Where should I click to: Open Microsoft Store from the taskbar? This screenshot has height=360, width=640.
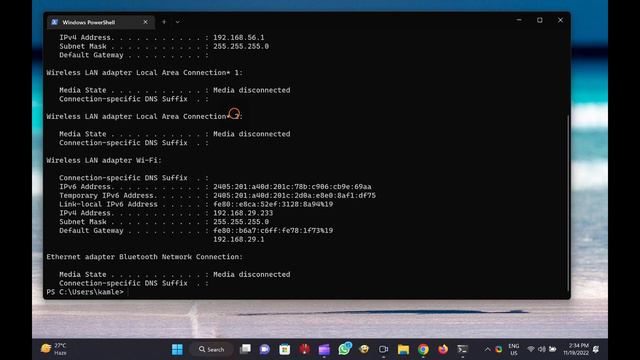(x=284, y=349)
